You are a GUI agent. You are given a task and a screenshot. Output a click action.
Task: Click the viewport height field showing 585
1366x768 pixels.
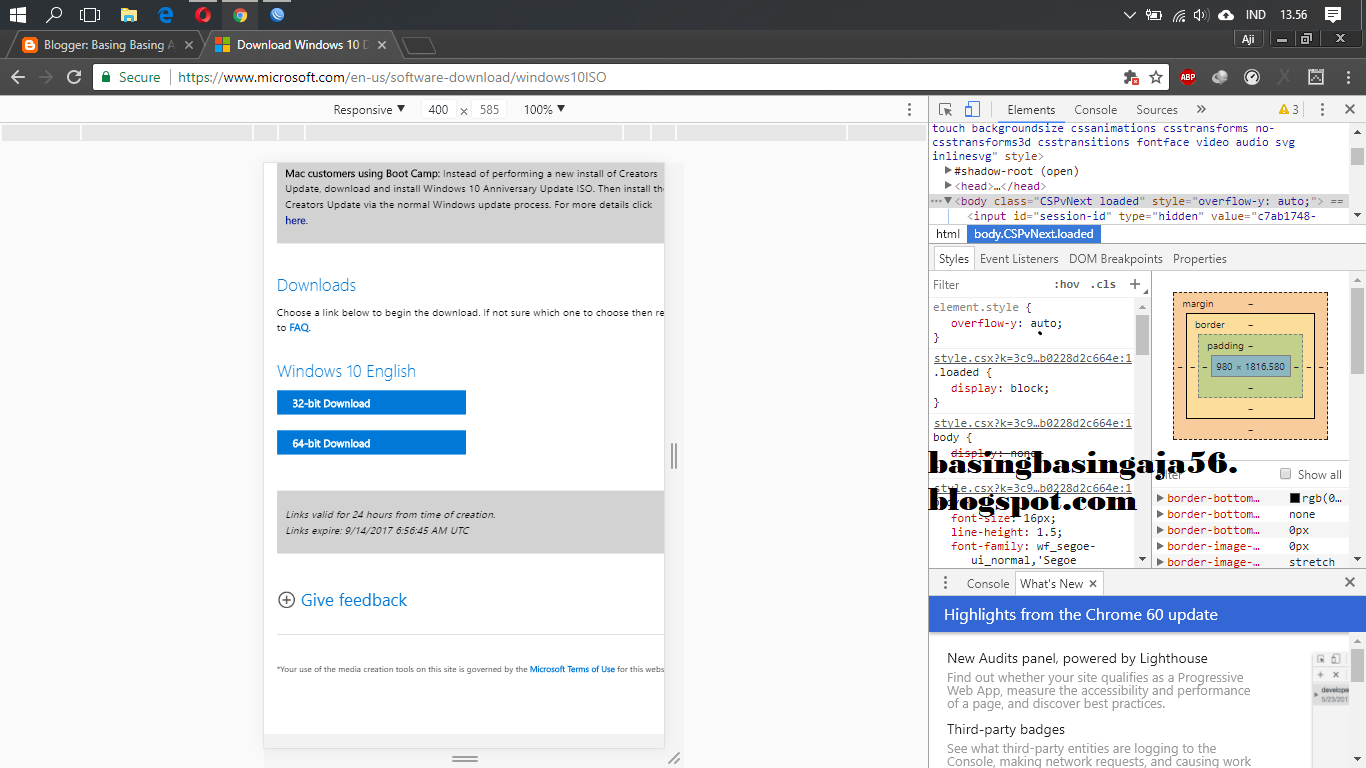pyautogui.click(x=489, y=110)
